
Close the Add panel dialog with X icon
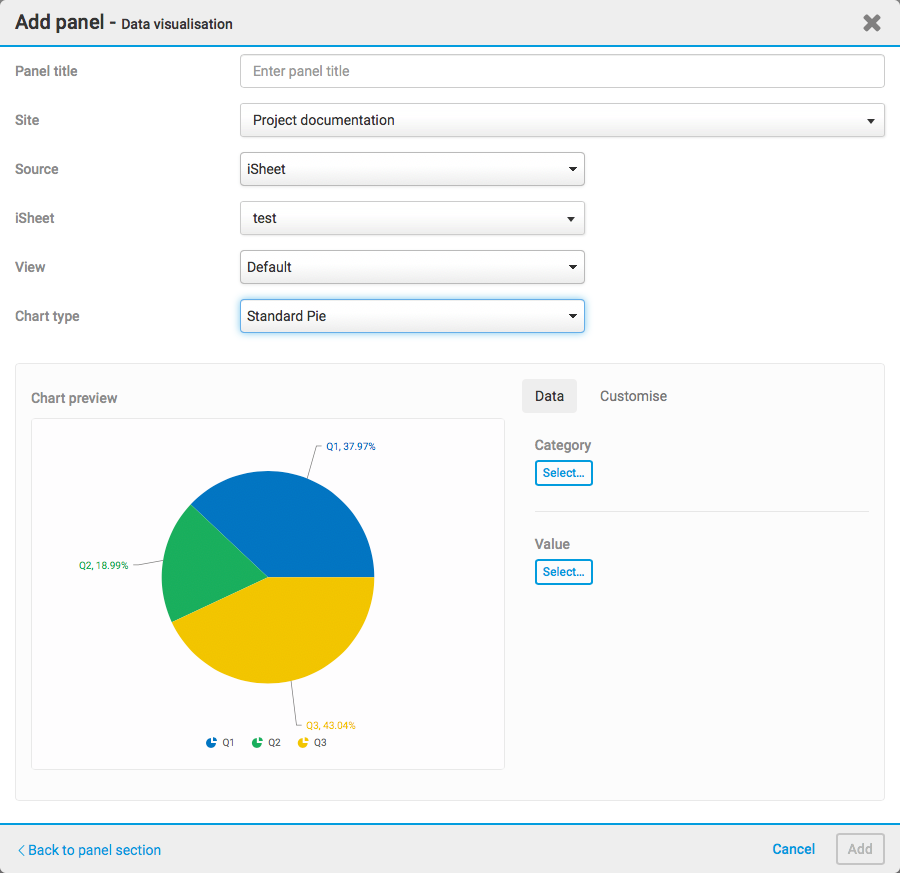[871, 23]
